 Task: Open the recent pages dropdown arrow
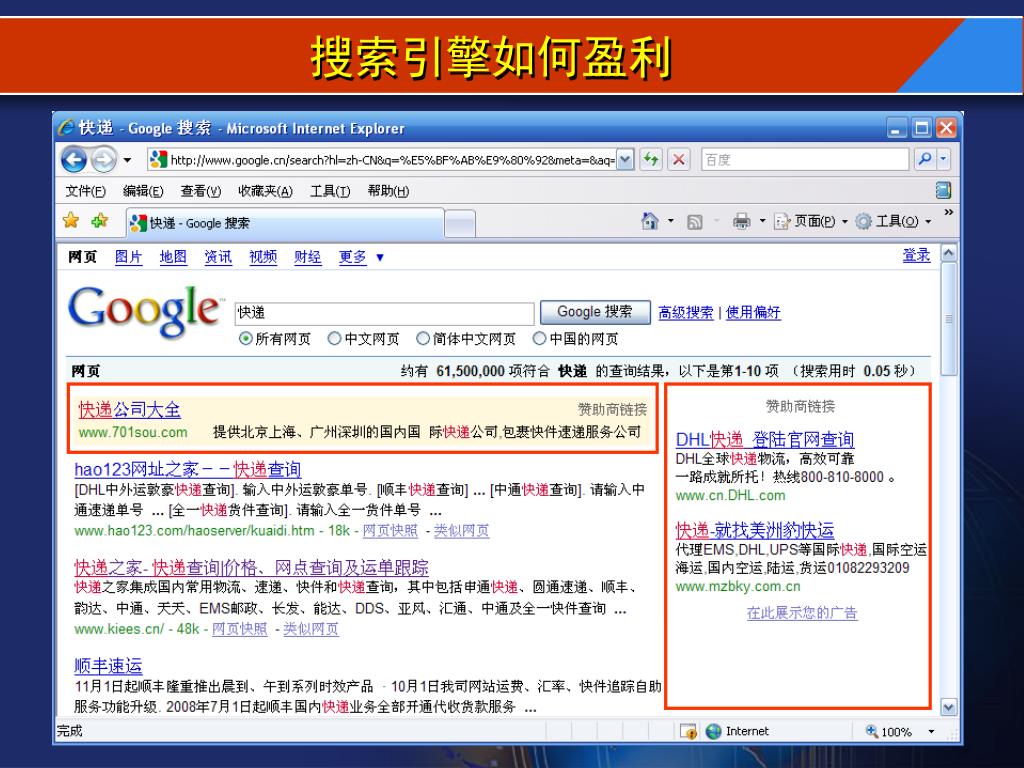127,160
